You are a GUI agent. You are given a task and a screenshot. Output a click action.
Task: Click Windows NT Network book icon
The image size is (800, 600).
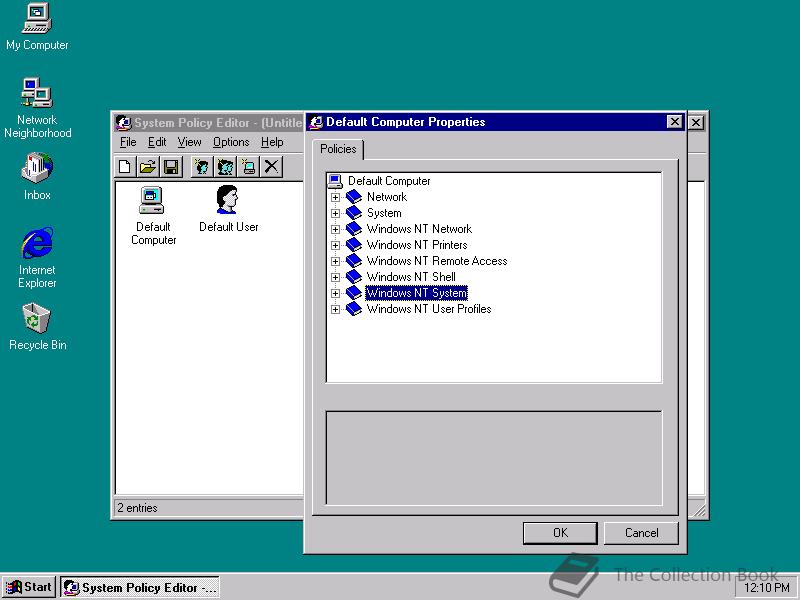point(354,229)
